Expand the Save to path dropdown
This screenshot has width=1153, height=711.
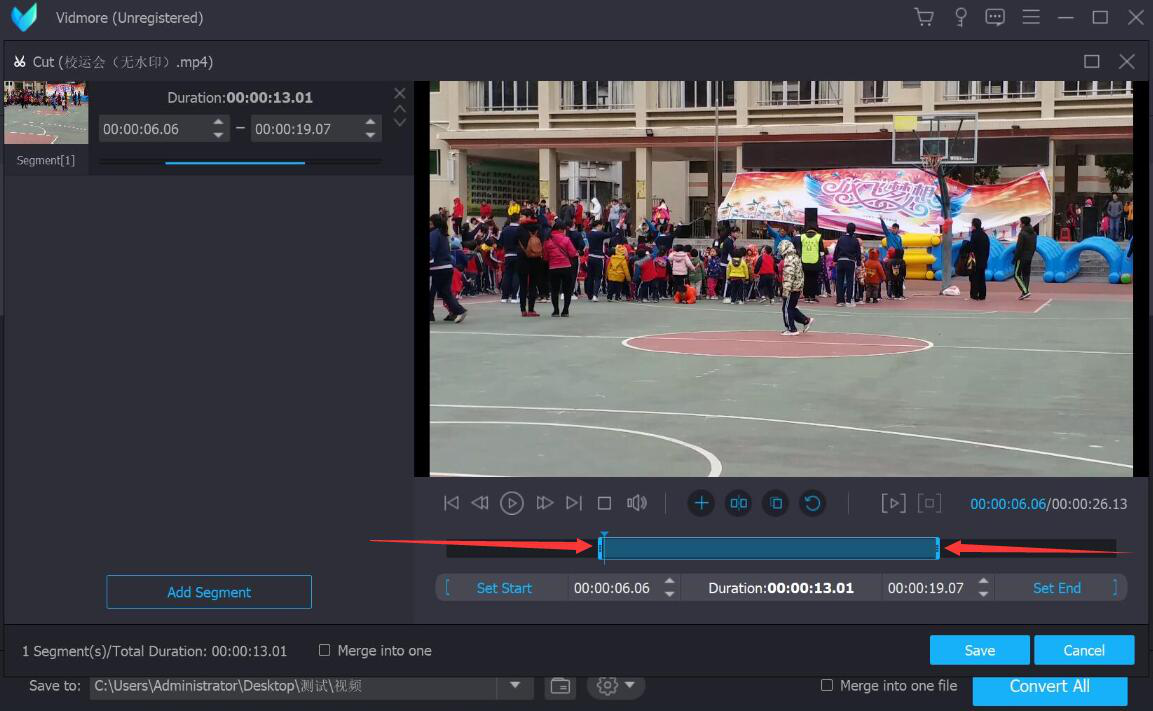tap(515, 685)
